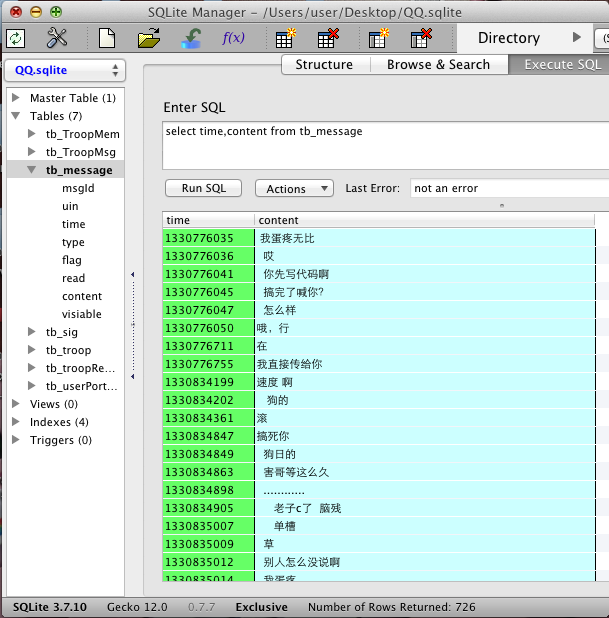Click the content cell '害哥等这么久'

[x=425, y=472]
